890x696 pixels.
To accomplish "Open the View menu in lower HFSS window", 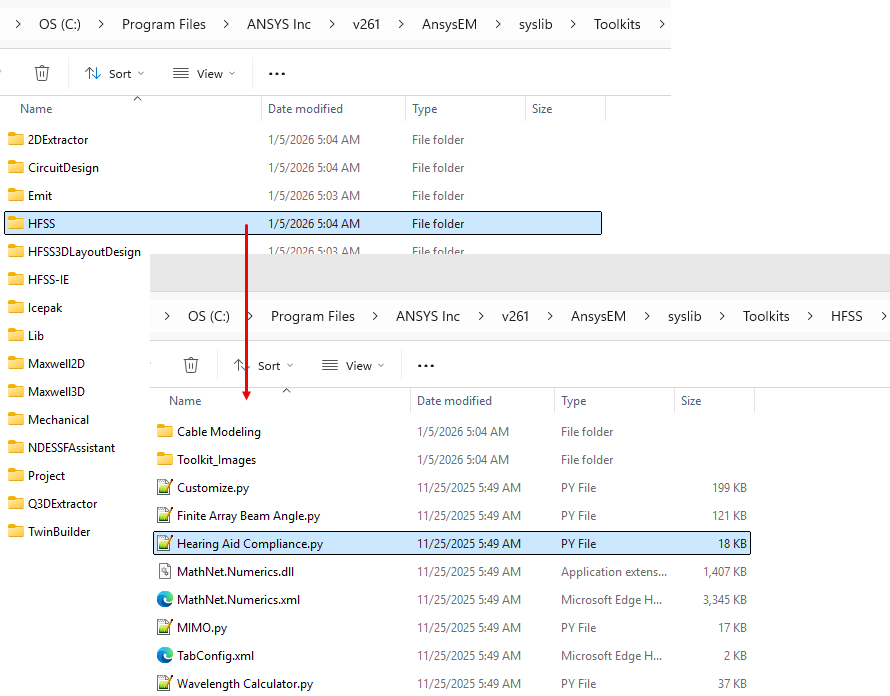I will pos(354,366).
